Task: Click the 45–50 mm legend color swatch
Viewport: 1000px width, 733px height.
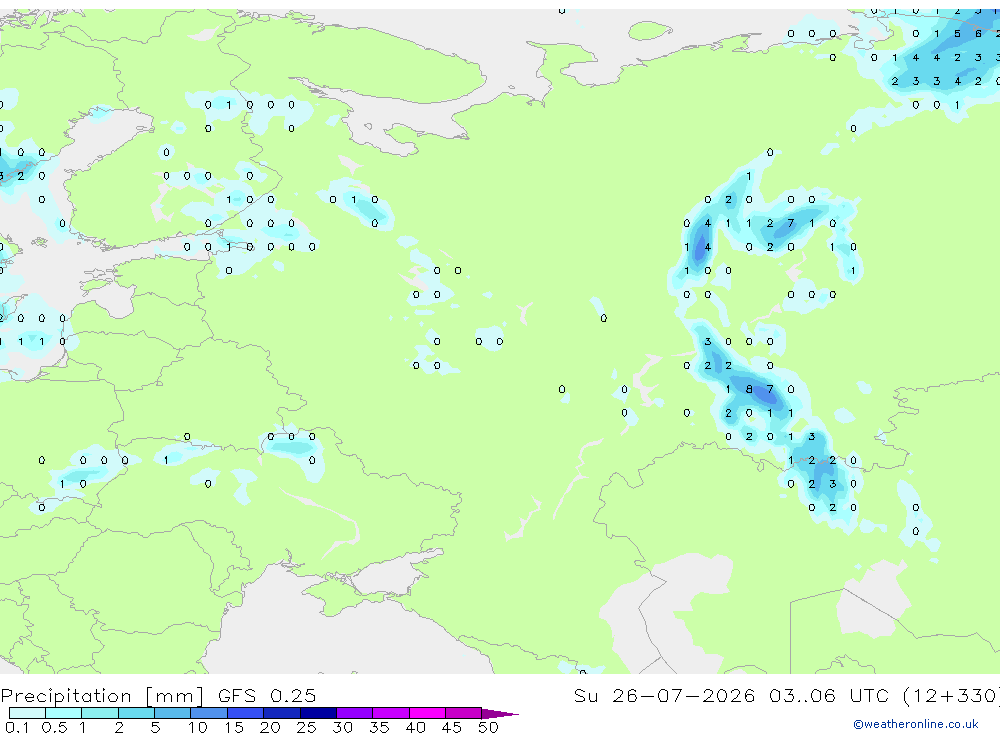Action: point(463,713)
